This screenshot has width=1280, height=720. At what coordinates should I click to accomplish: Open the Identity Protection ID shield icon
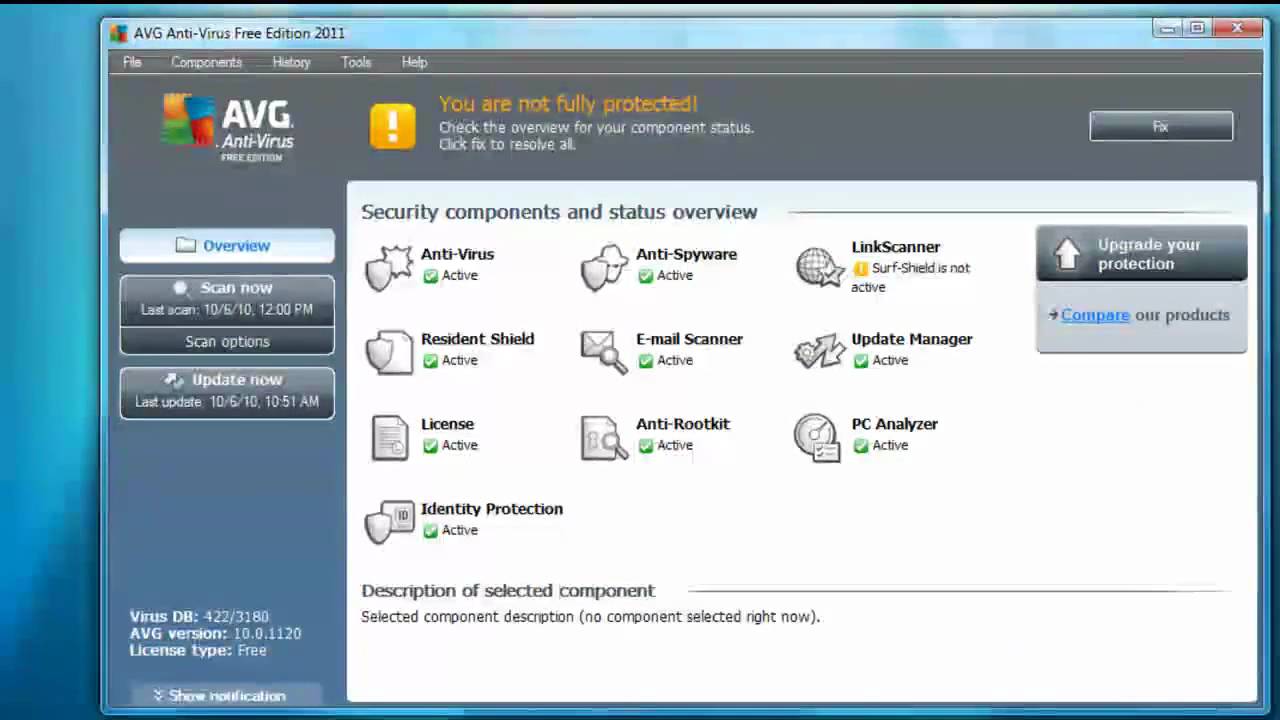point(389,522)
